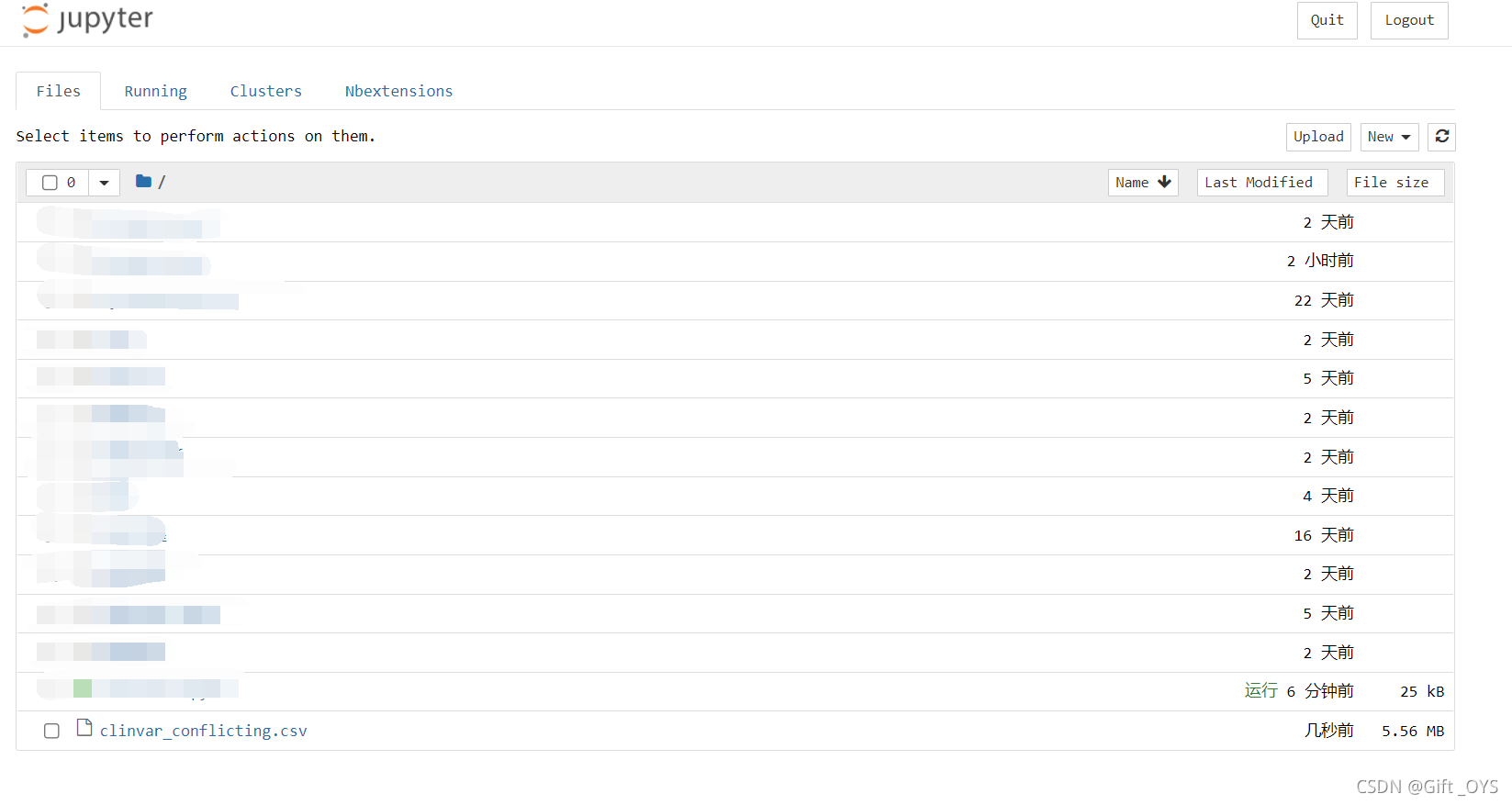
Task: Sort the file list by Name
Action: [1143, 183]
